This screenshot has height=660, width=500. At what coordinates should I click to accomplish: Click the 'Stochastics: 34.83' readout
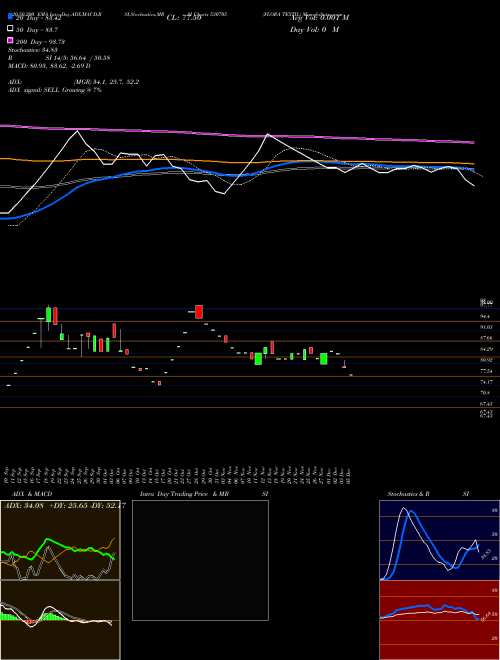click(x=33, y=50)
